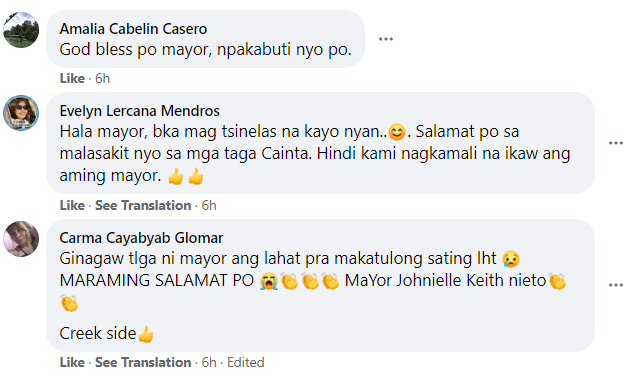
Task: See Translation of Evelyn's comment
Action: (x=143, y=205)
